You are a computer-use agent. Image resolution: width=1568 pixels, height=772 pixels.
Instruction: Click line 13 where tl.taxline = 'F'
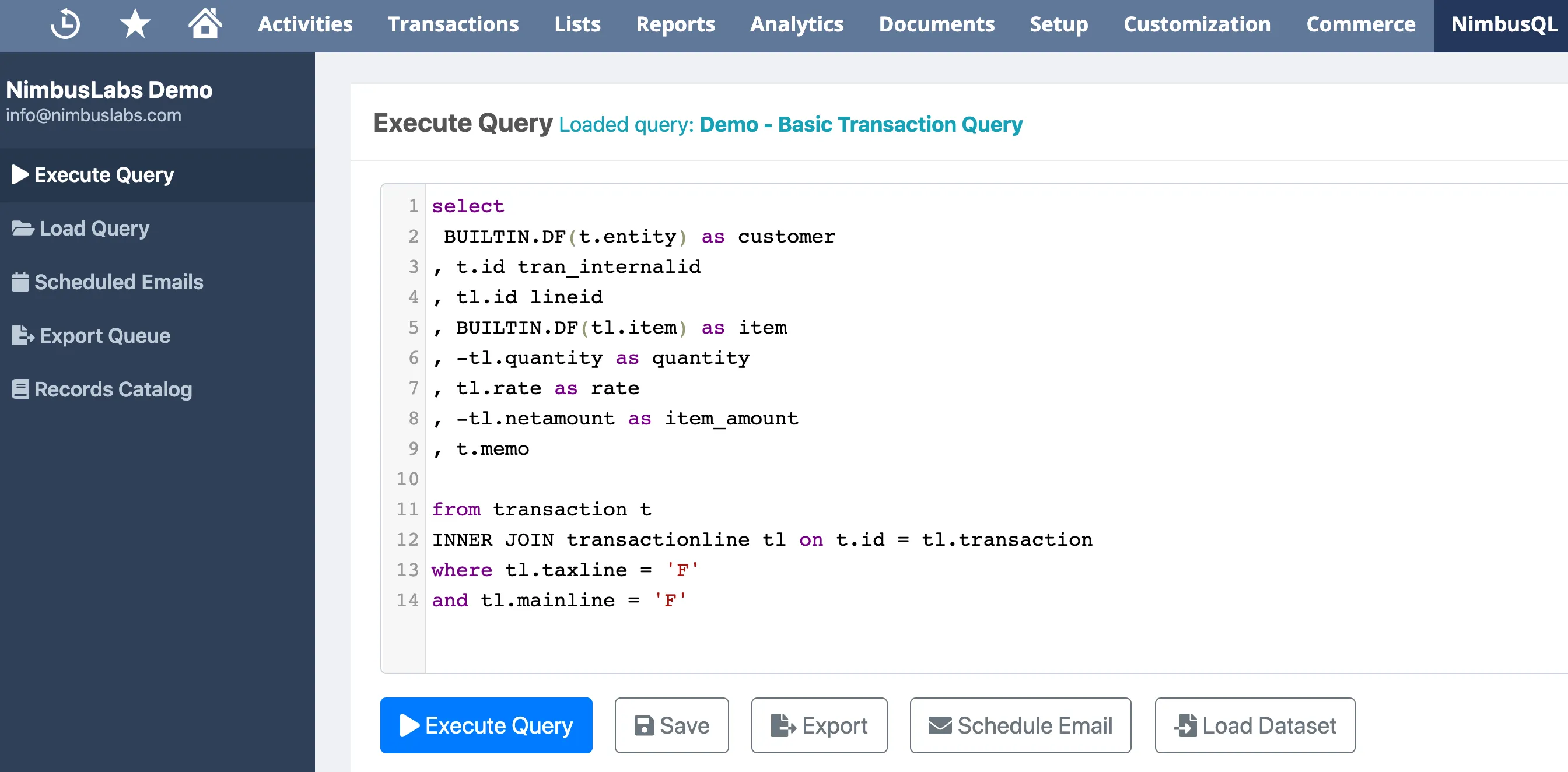(565, 570)
